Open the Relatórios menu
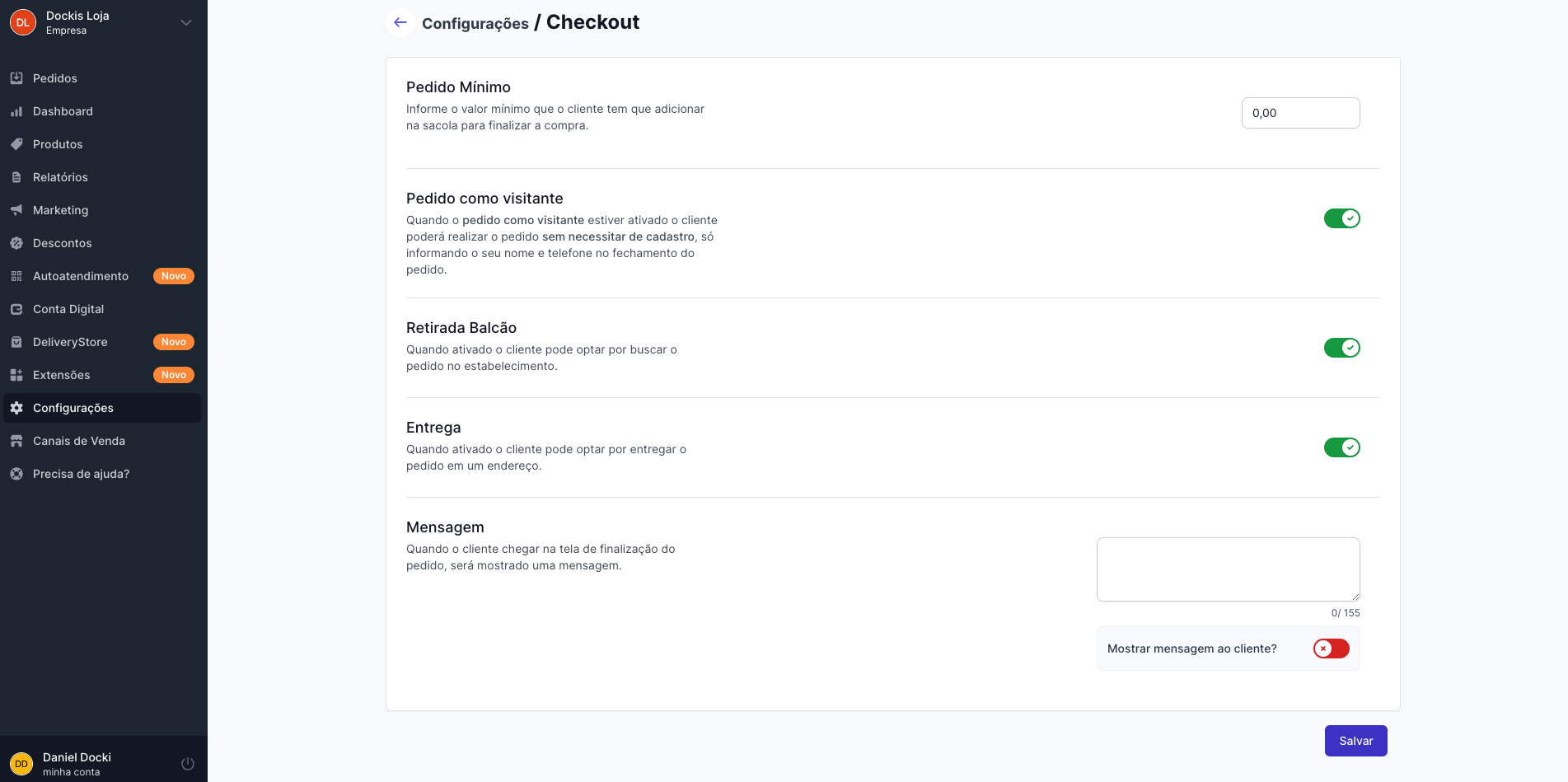Screen dimensions: 1568x782 click(x=60, y=177)
